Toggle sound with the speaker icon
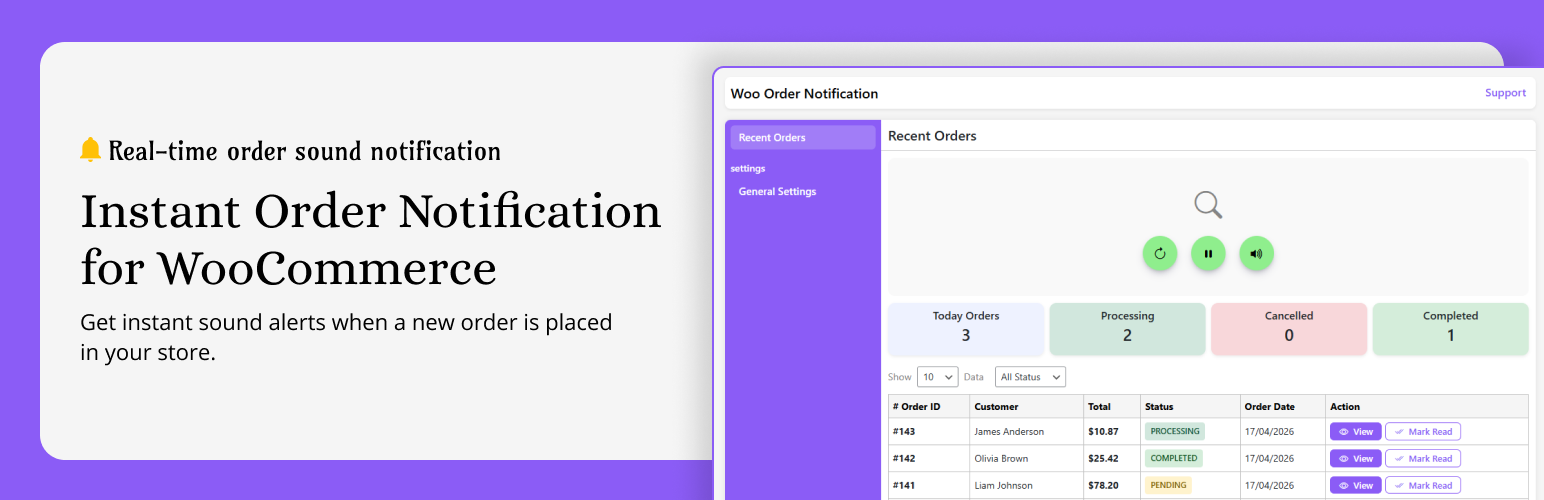 (x=1256, y=254)
